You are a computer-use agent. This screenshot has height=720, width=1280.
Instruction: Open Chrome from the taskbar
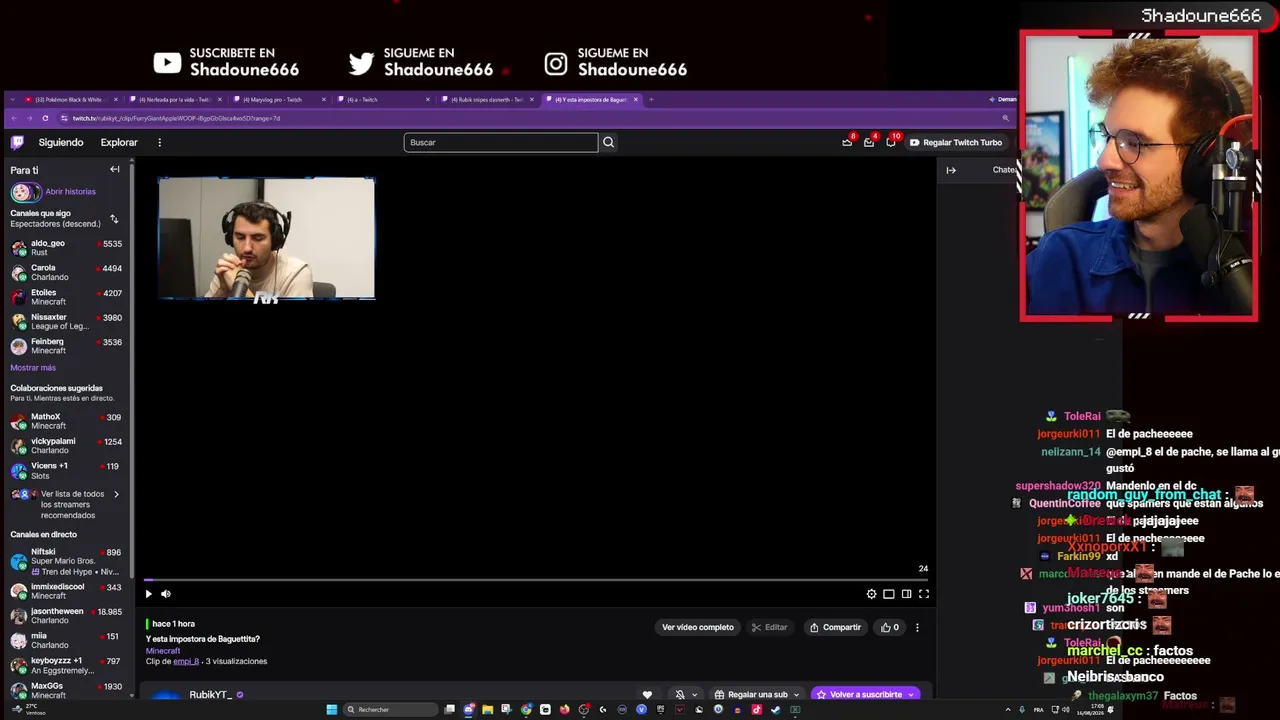[526, 710]
